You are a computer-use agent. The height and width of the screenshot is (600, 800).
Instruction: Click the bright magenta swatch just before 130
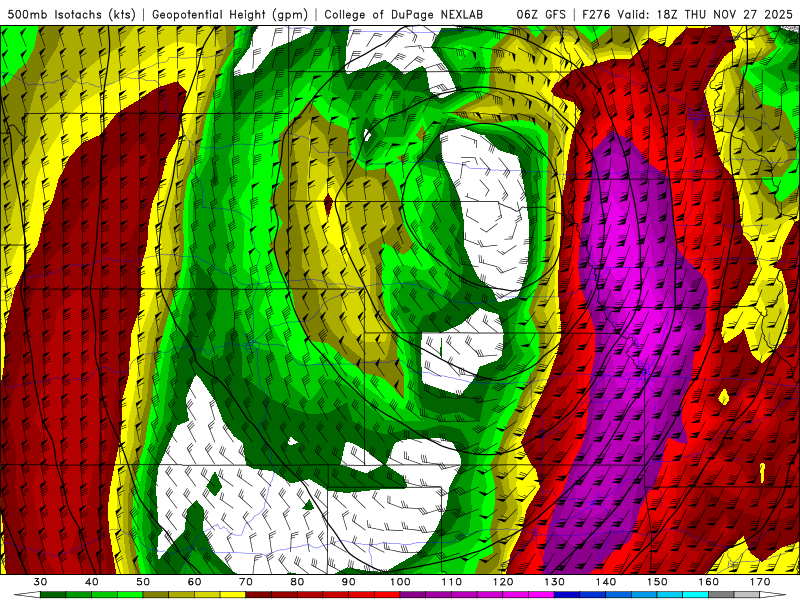(x=541, y=595)
